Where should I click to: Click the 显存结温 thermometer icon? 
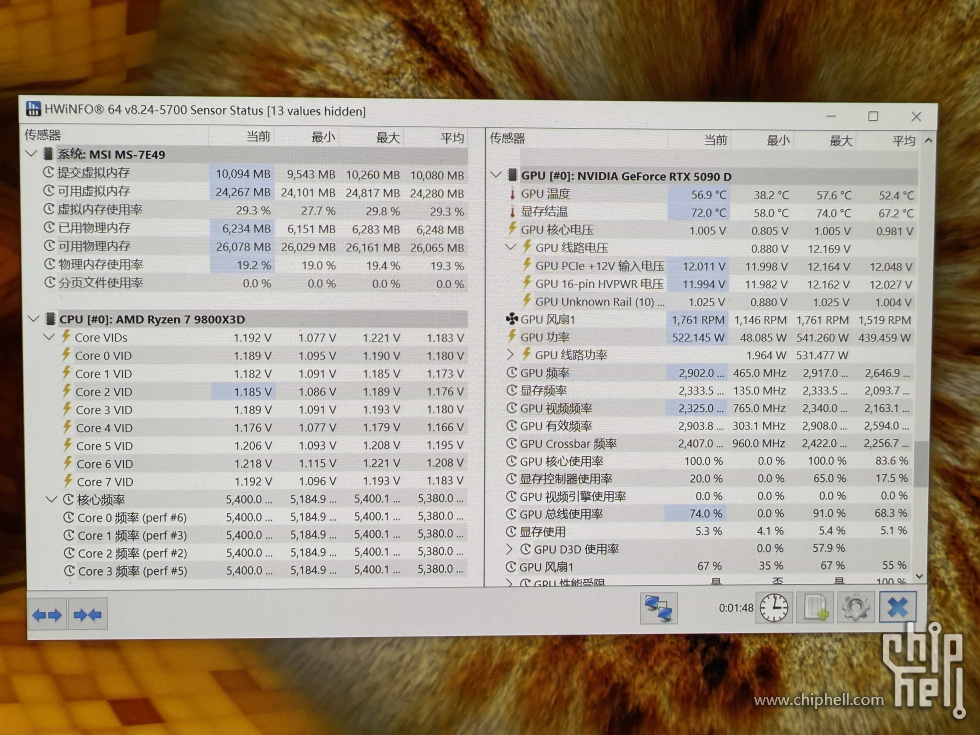pos(512,212)
